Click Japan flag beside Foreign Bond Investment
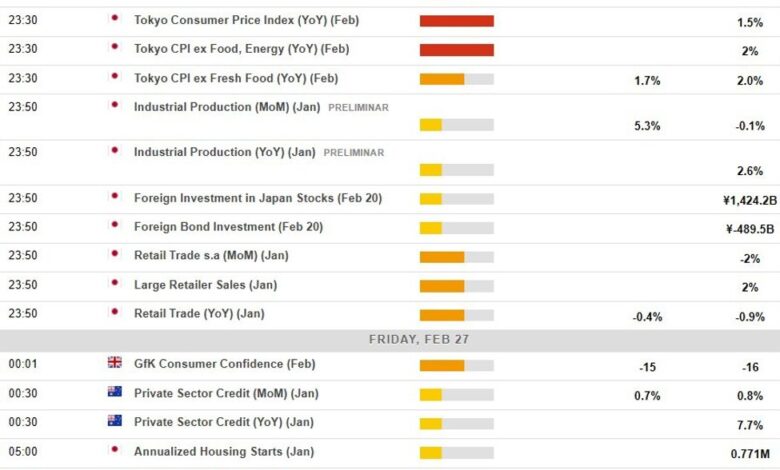The height and width of the screenshot is (470, 780). pyautogui.click(x=114, y=226)
